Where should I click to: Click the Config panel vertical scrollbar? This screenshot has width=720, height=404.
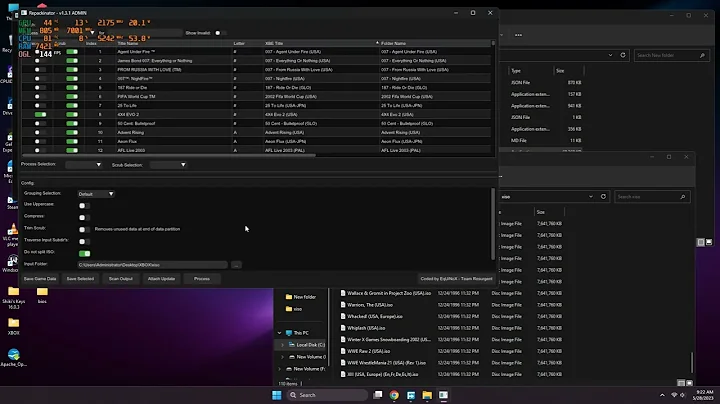click(x=493, y=224)
